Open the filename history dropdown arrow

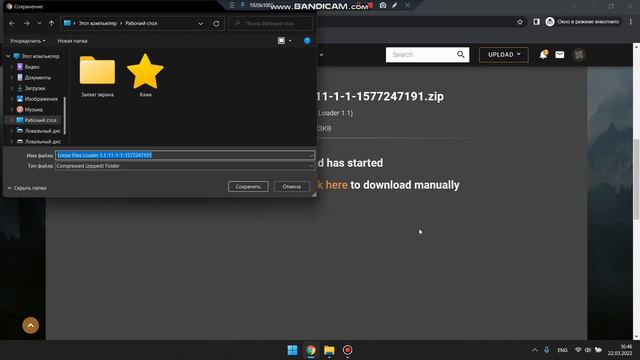click(311, 155)
